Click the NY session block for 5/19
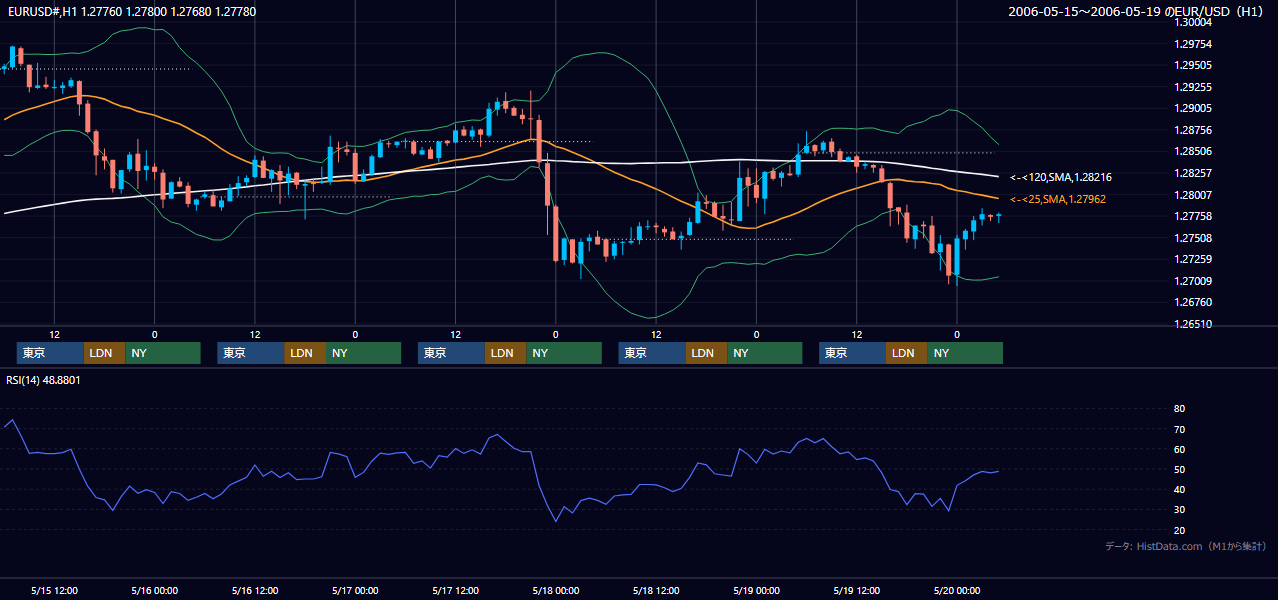Viewport: 1278px width, 600px height. tap(965, 353)
